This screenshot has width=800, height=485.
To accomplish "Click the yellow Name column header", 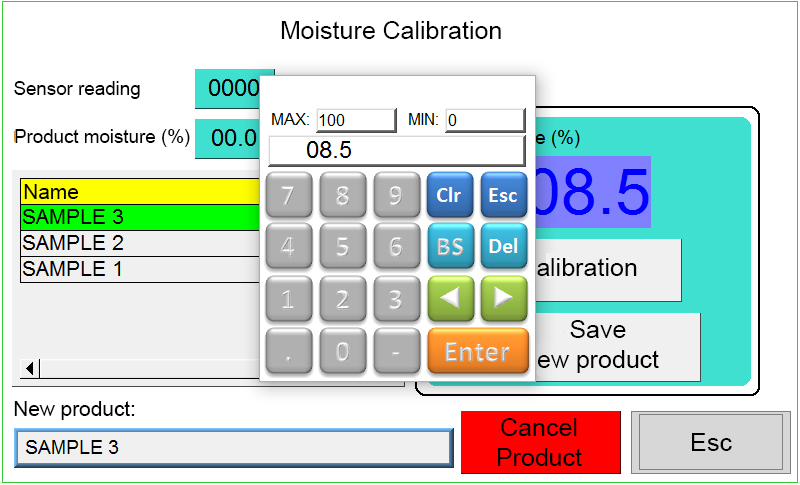I will click(139, 191).
